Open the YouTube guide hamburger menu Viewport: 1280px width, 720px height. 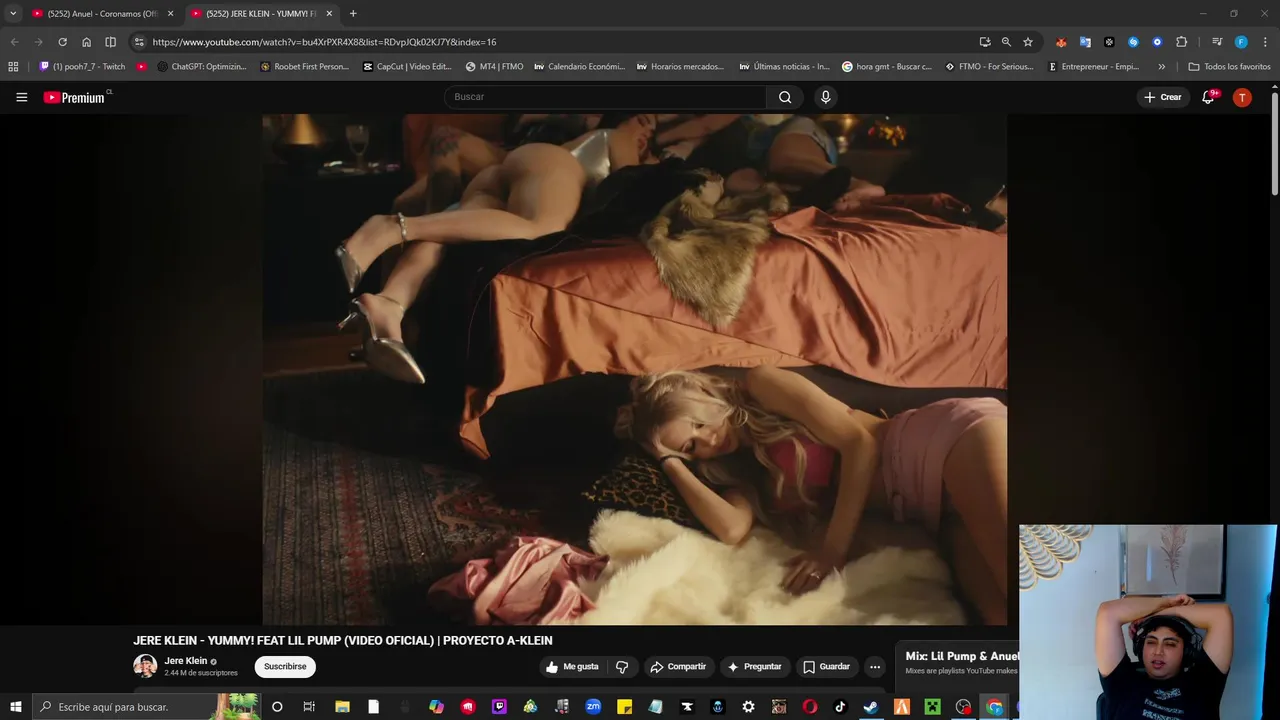point(21,97)
